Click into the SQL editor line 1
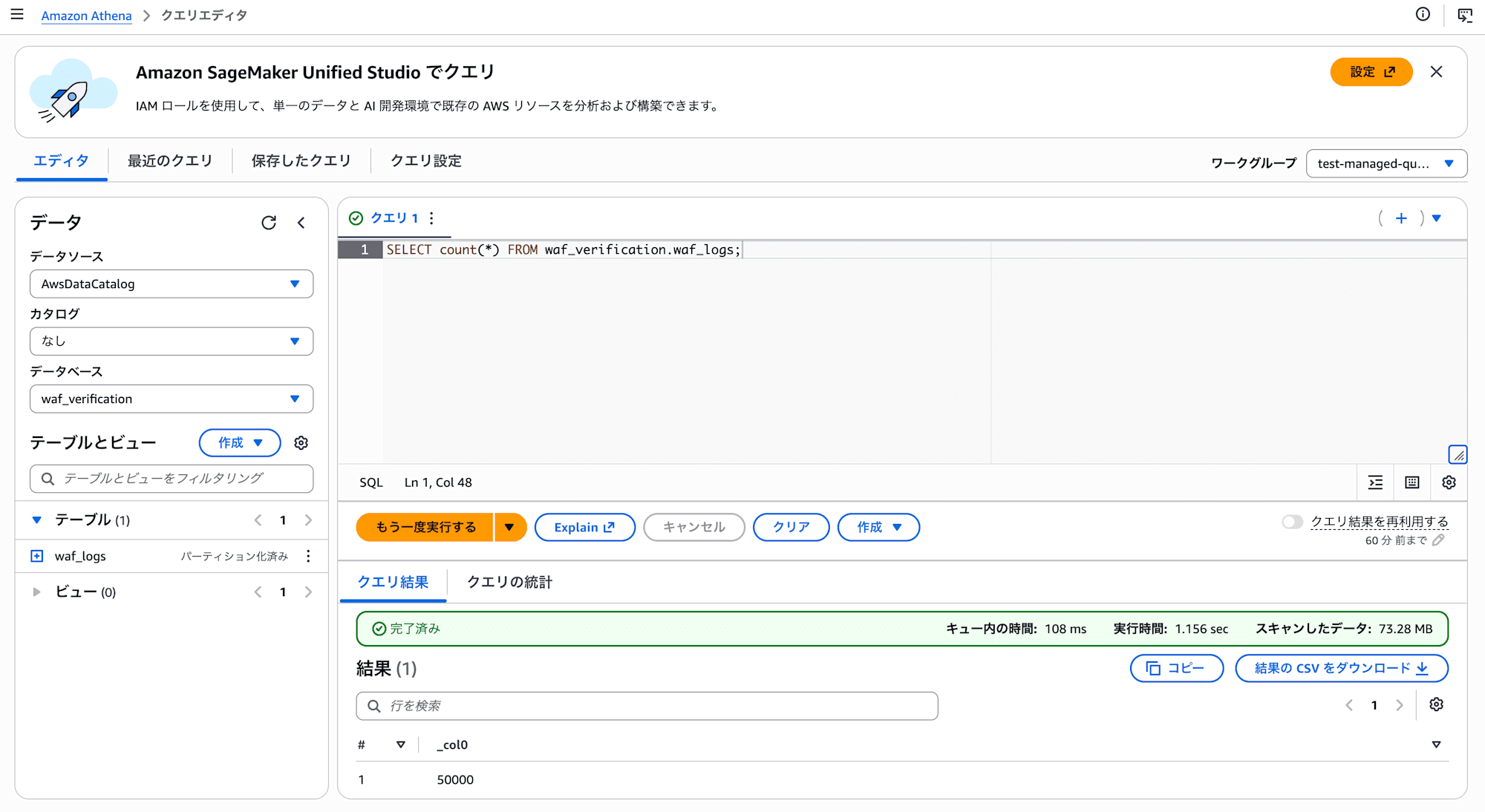 pos(924,250)
